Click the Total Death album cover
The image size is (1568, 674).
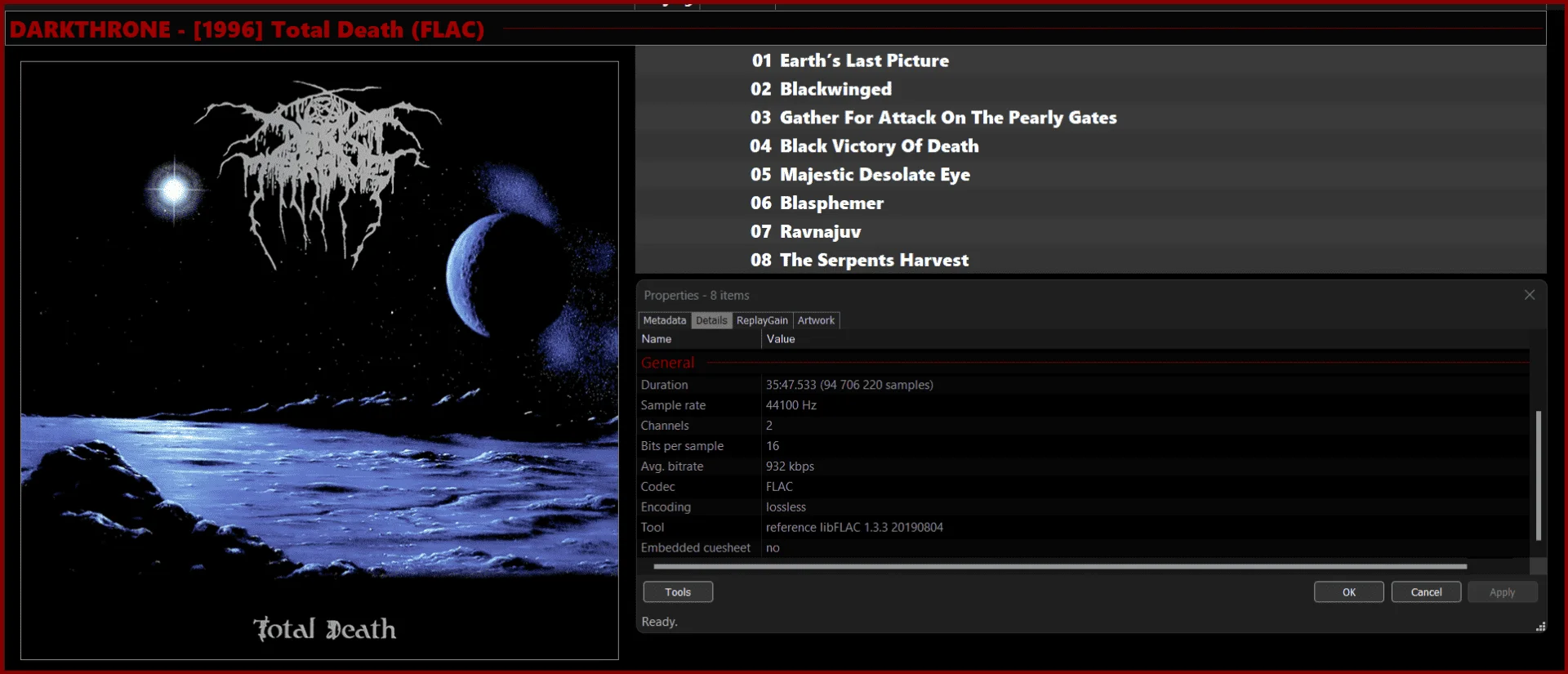pos(319,360)
